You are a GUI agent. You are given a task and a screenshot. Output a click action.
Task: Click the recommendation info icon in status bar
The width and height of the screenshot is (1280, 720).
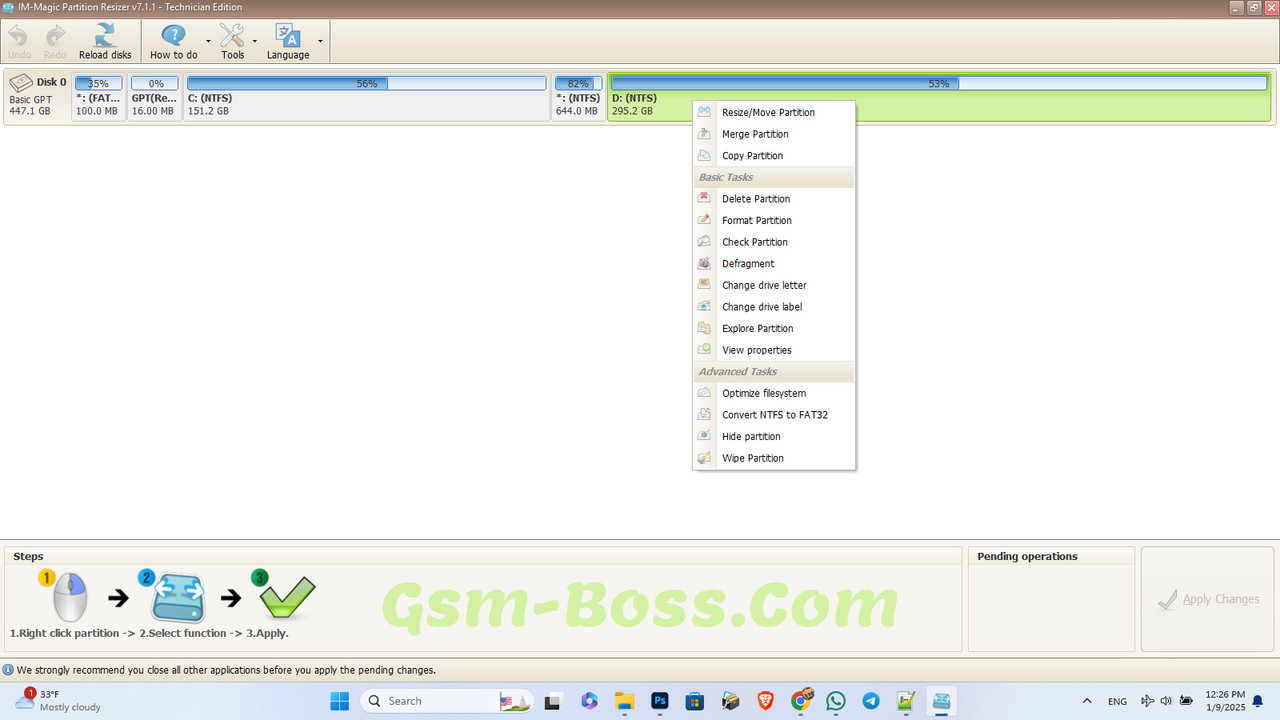pyautogui.click(x=8, y=670)
